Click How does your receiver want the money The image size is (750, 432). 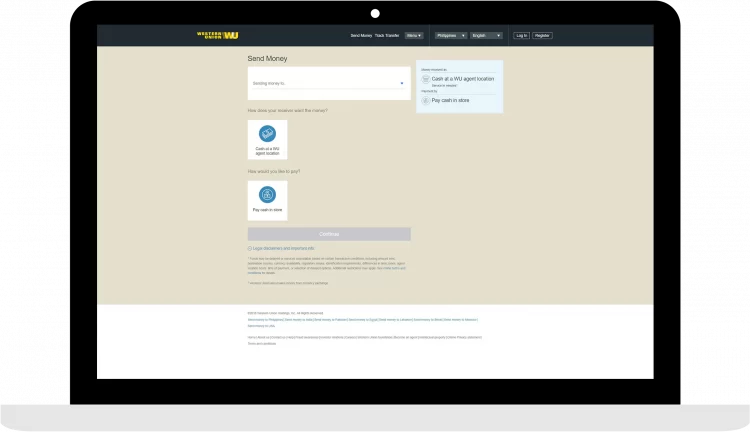[287, 111]
